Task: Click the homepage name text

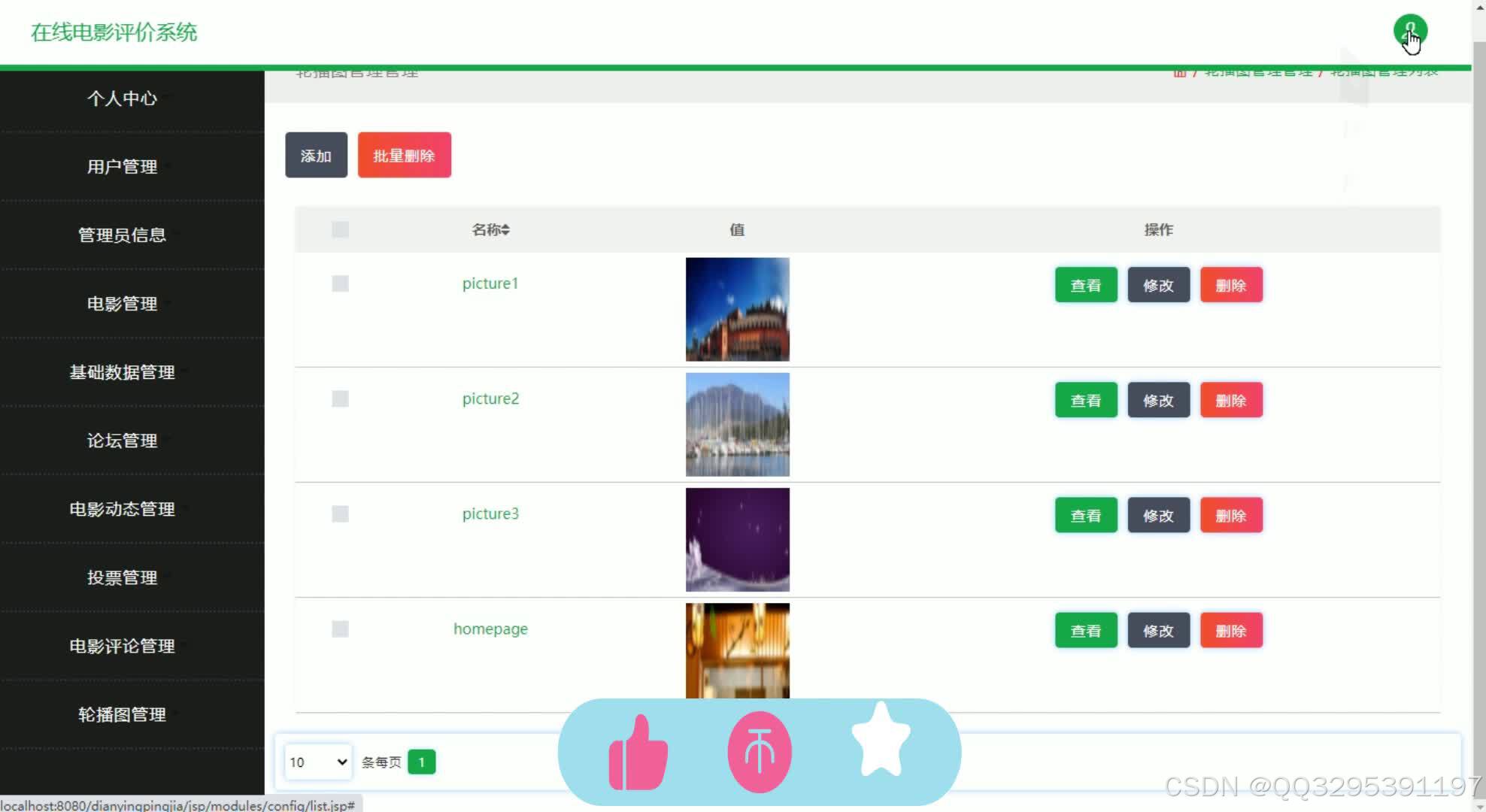Action: point(490,629)
